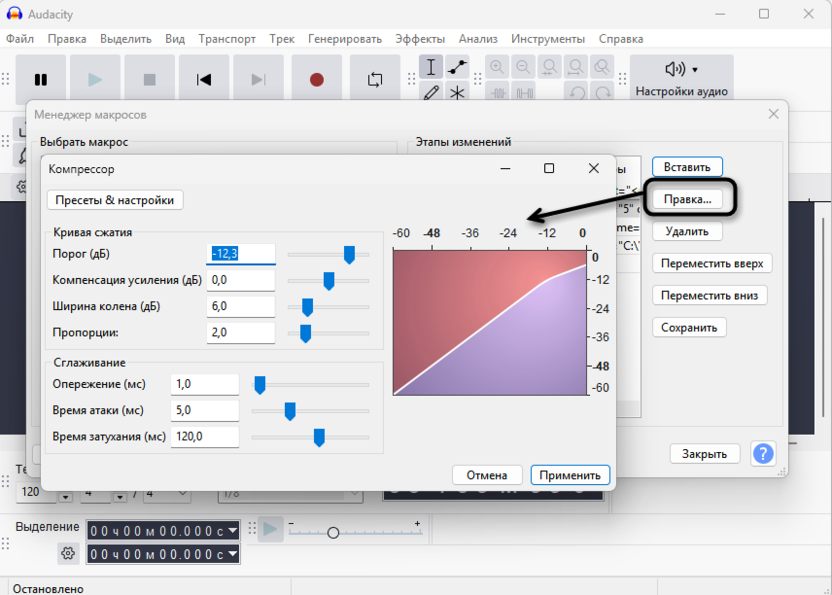Click the Вставить button

tap(687, 167)
